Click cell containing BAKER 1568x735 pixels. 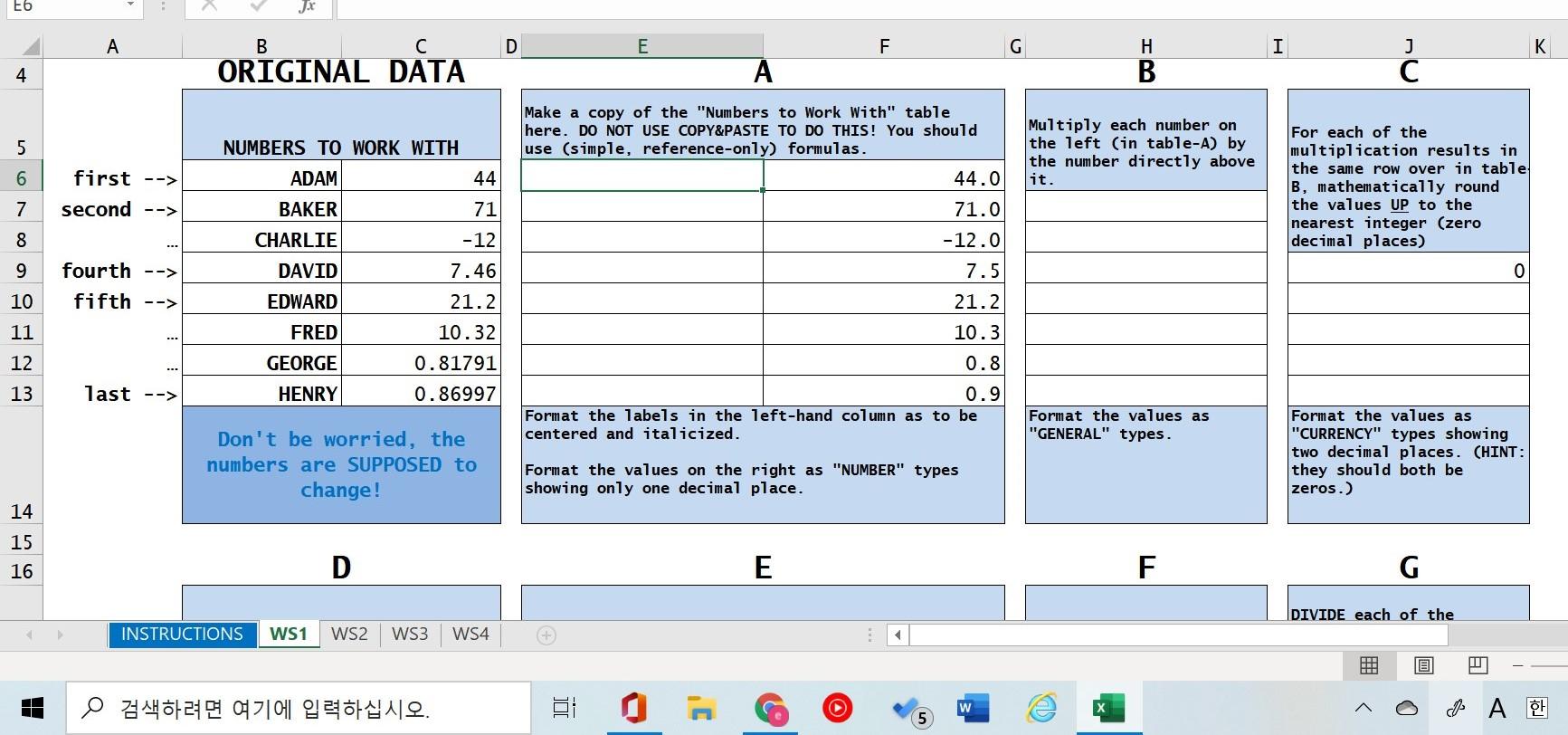pyautogui.click(x=261, y=209)
